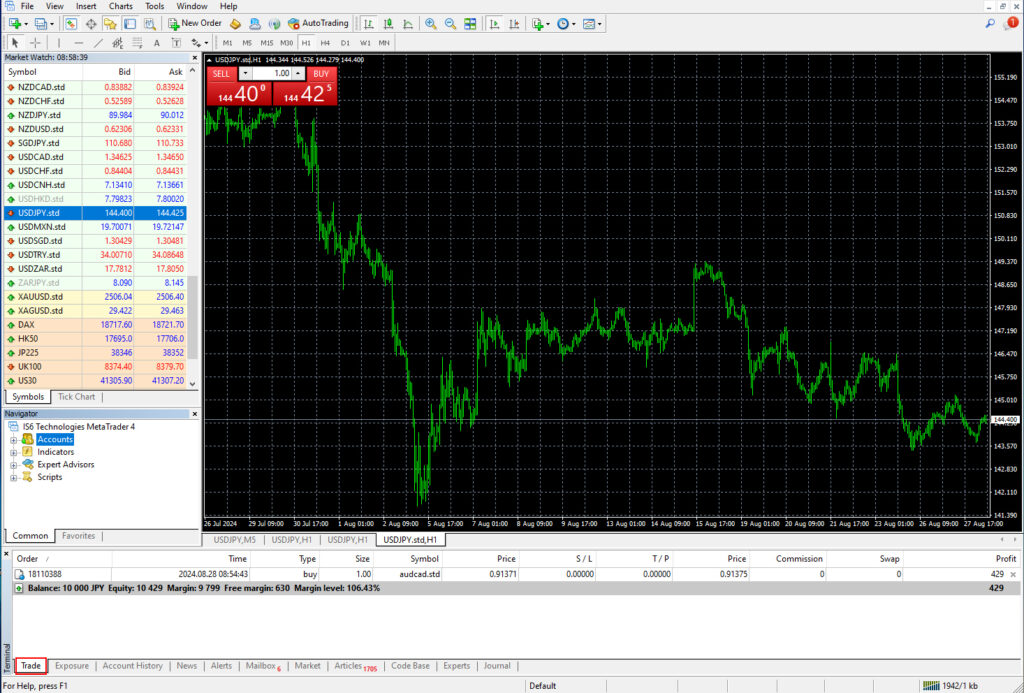Image resolution: width=1024 pixels, height=693 pixels.
Task: Click the signals broadcast icon beside AutoTrading
Action: pos(275,24)
